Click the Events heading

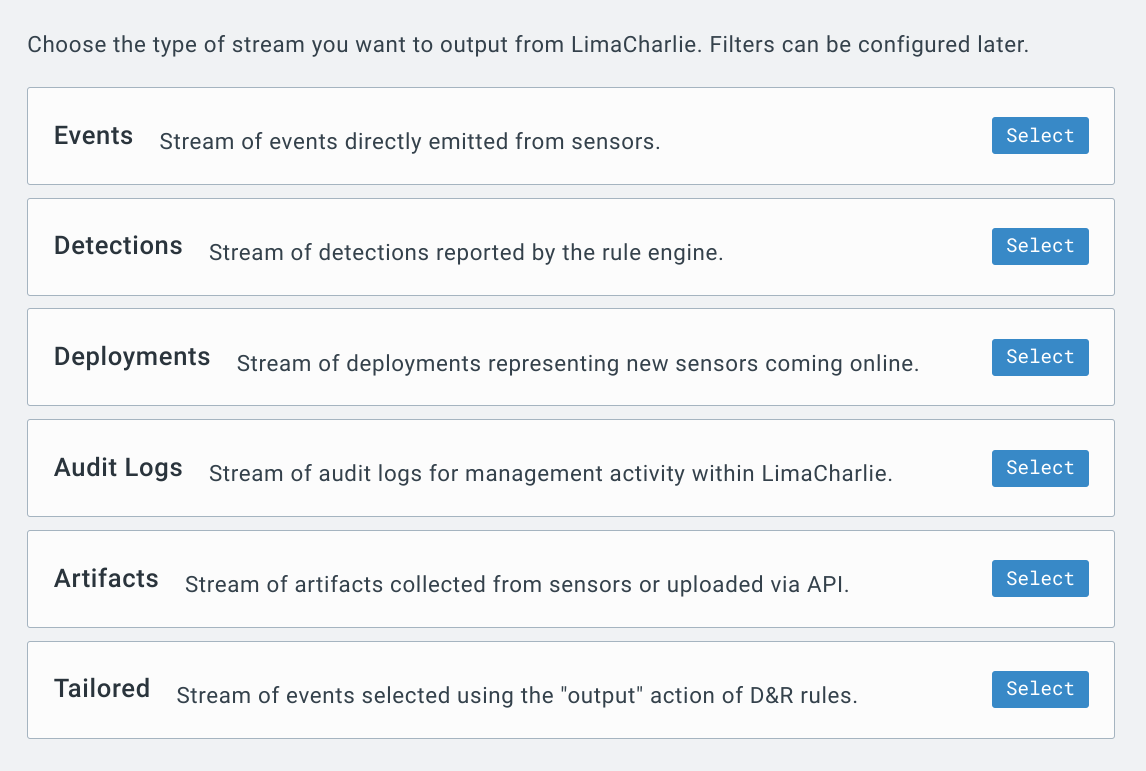[x=94, y=136]
